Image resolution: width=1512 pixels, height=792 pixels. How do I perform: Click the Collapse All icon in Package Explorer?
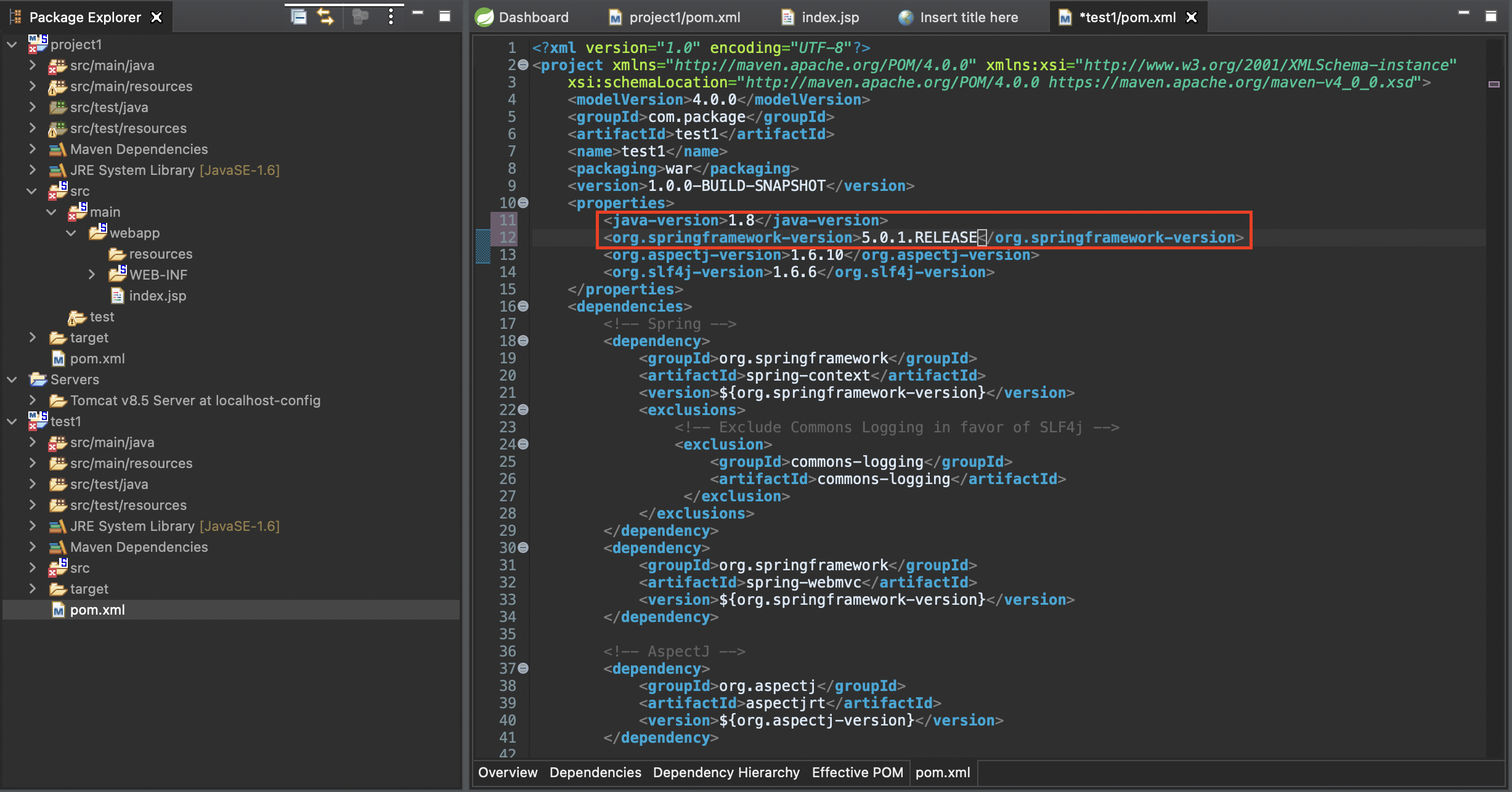[299, 17]
